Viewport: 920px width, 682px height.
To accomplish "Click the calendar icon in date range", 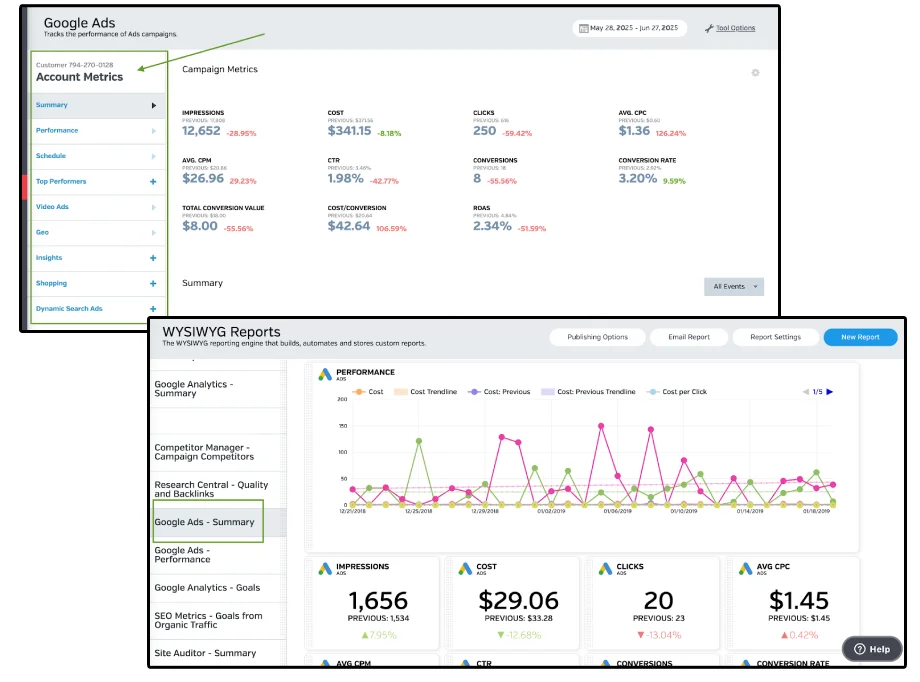I will 582,28.
